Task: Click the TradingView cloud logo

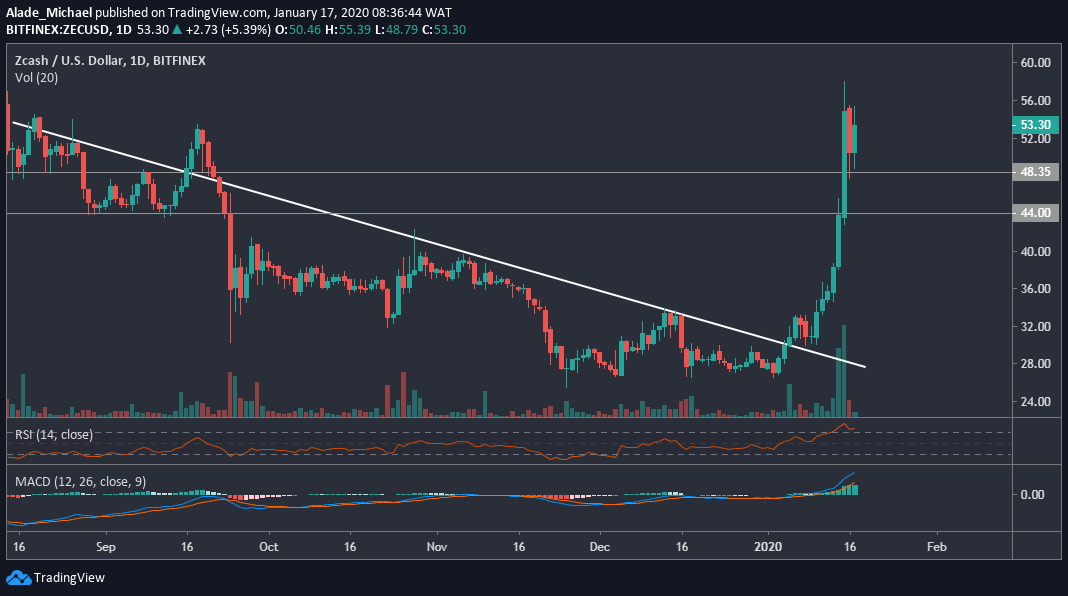Action: tap(19, 578)
